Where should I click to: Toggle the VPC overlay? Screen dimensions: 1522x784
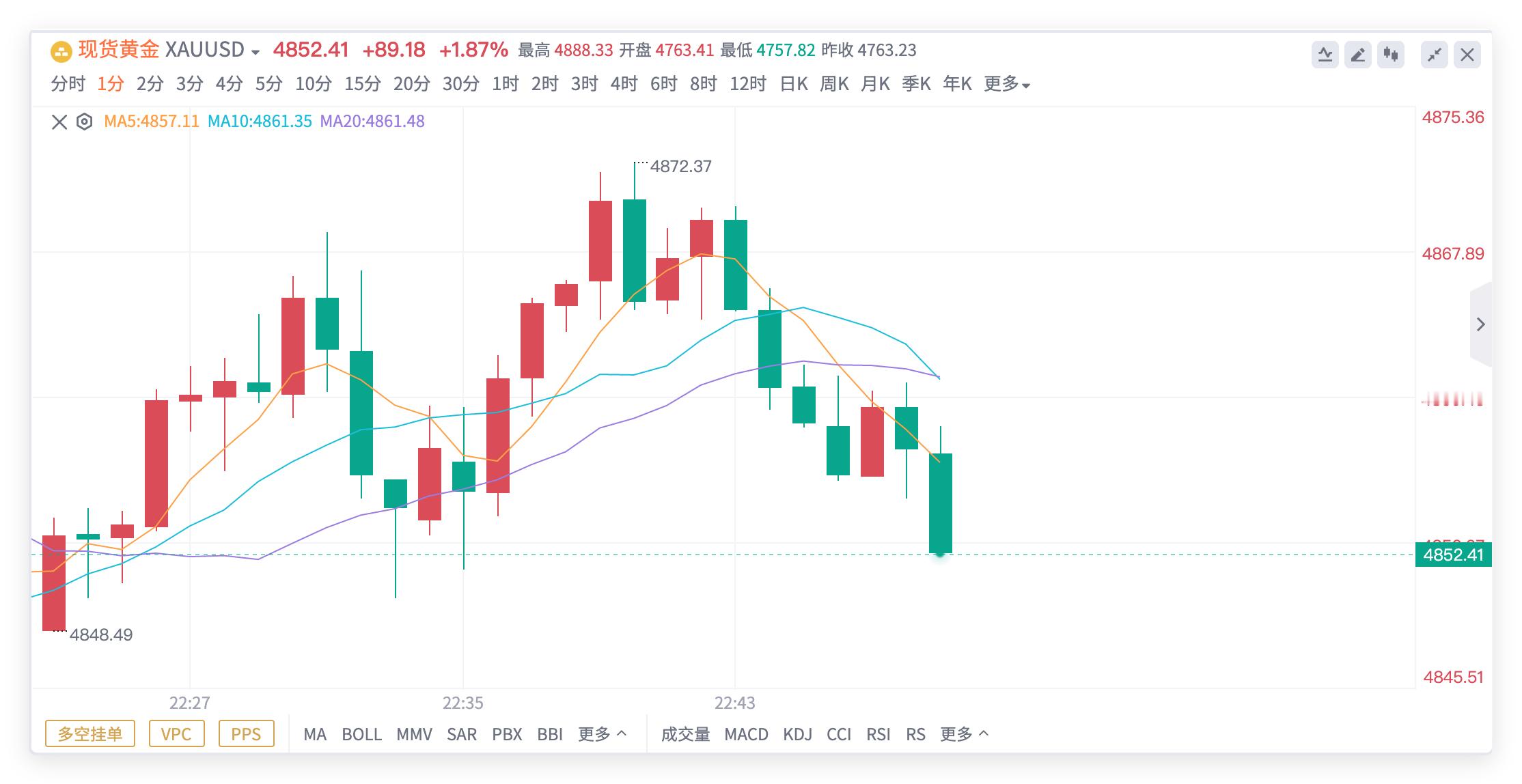pos(176,733)
